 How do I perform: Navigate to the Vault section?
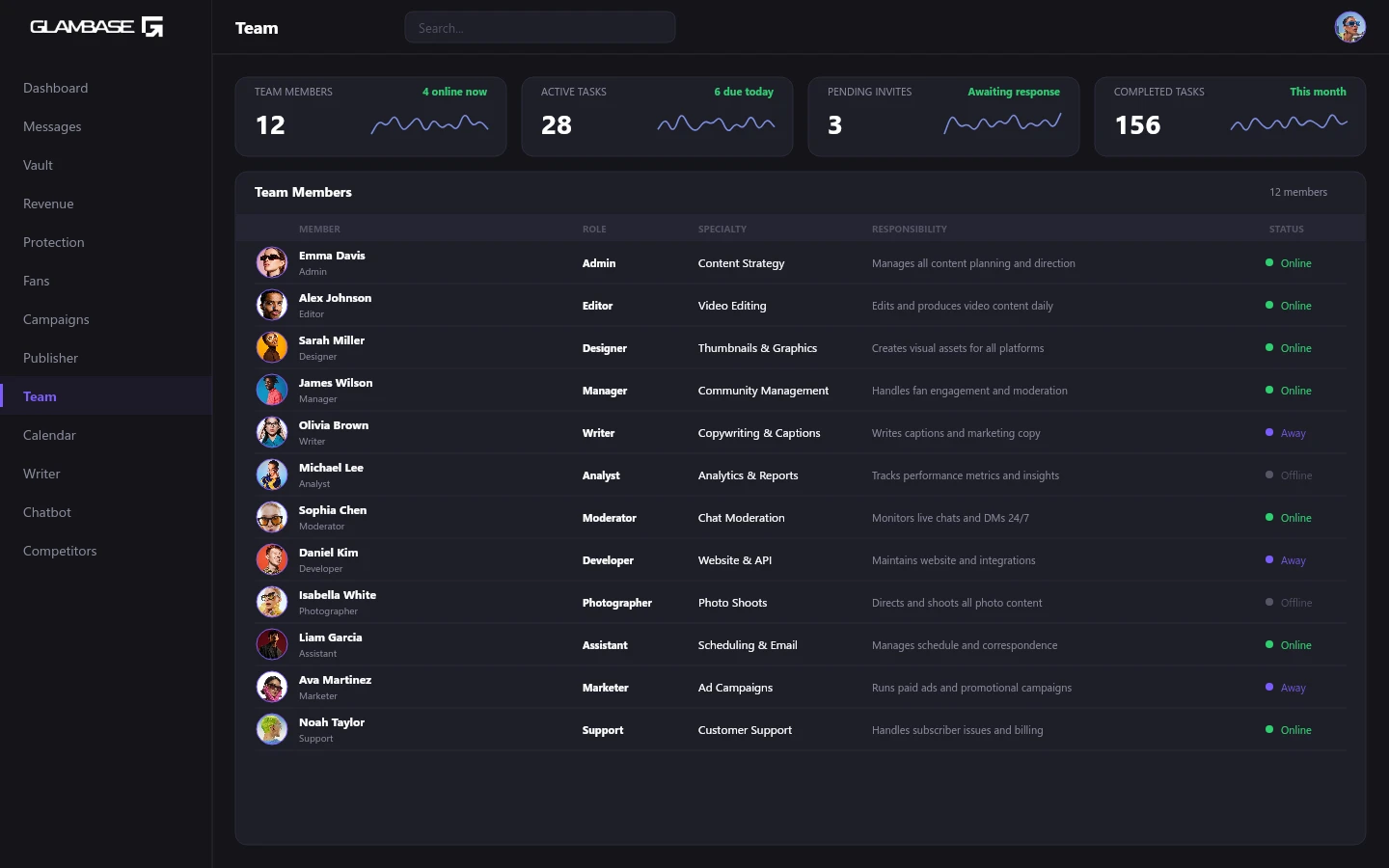click(39, 165)
